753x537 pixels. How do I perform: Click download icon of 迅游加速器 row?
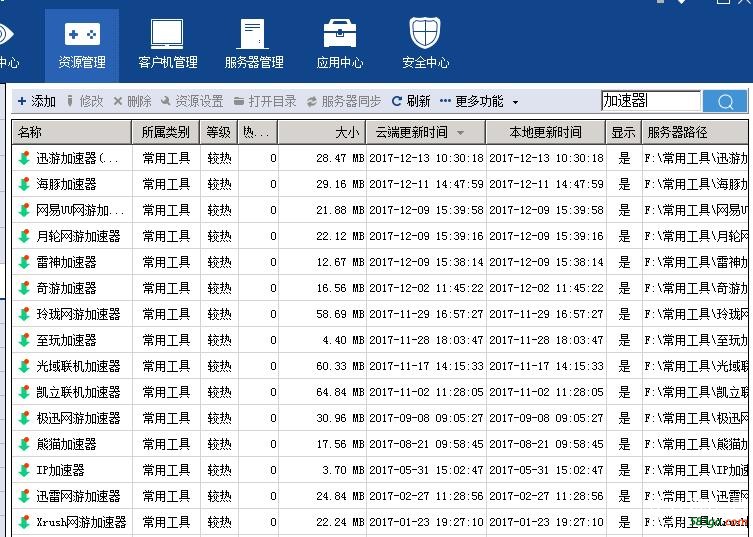24,158
